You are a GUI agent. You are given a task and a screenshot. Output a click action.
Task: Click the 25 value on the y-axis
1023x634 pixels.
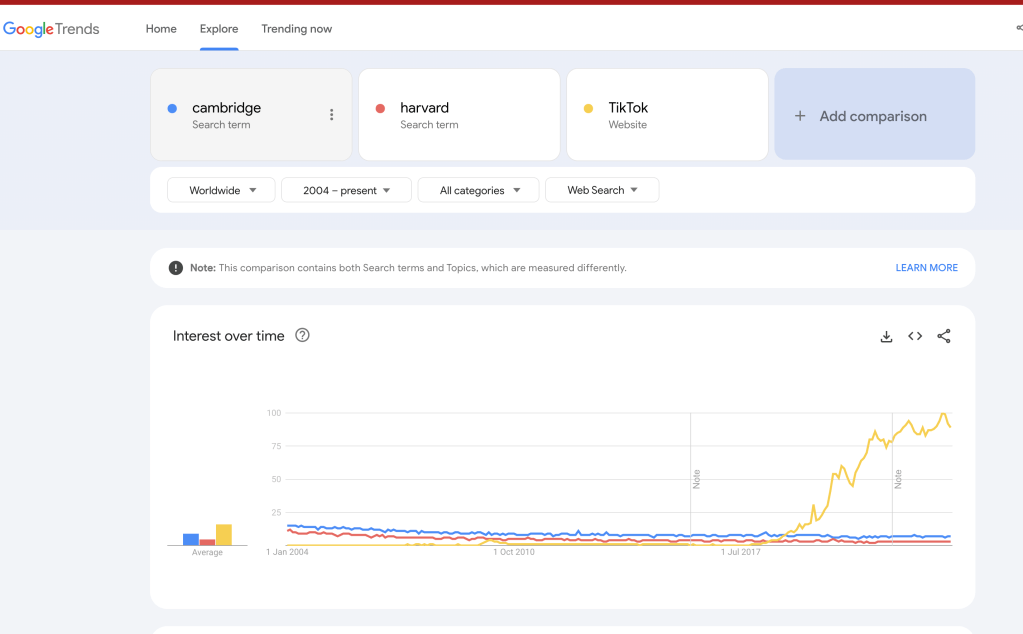coord(277,513)
